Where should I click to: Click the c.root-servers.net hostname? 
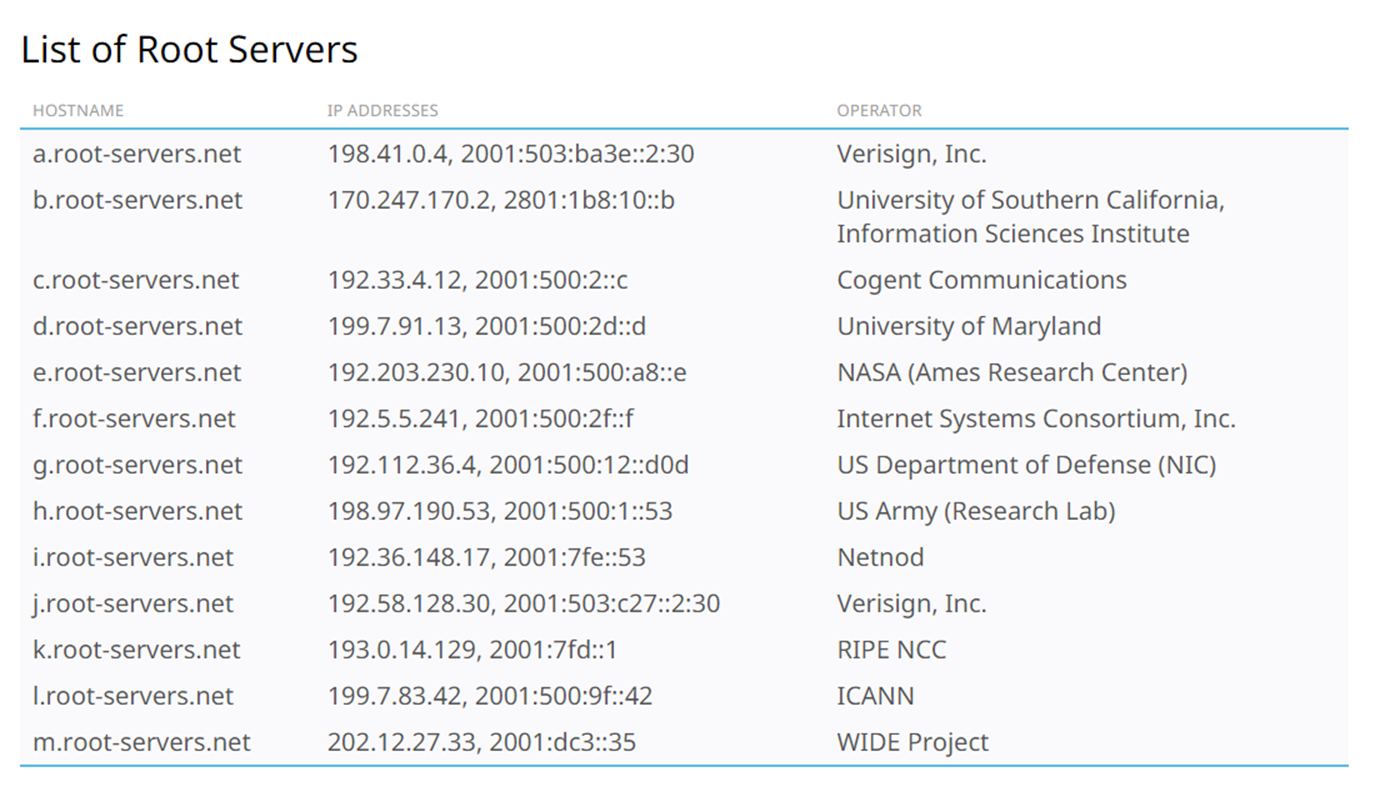135,280
